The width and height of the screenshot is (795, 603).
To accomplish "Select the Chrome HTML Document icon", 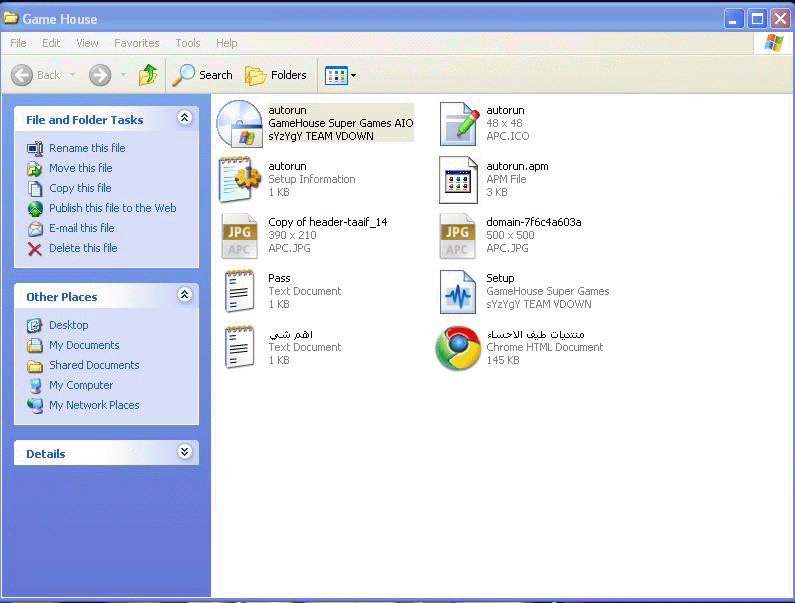I will point(458,347).
